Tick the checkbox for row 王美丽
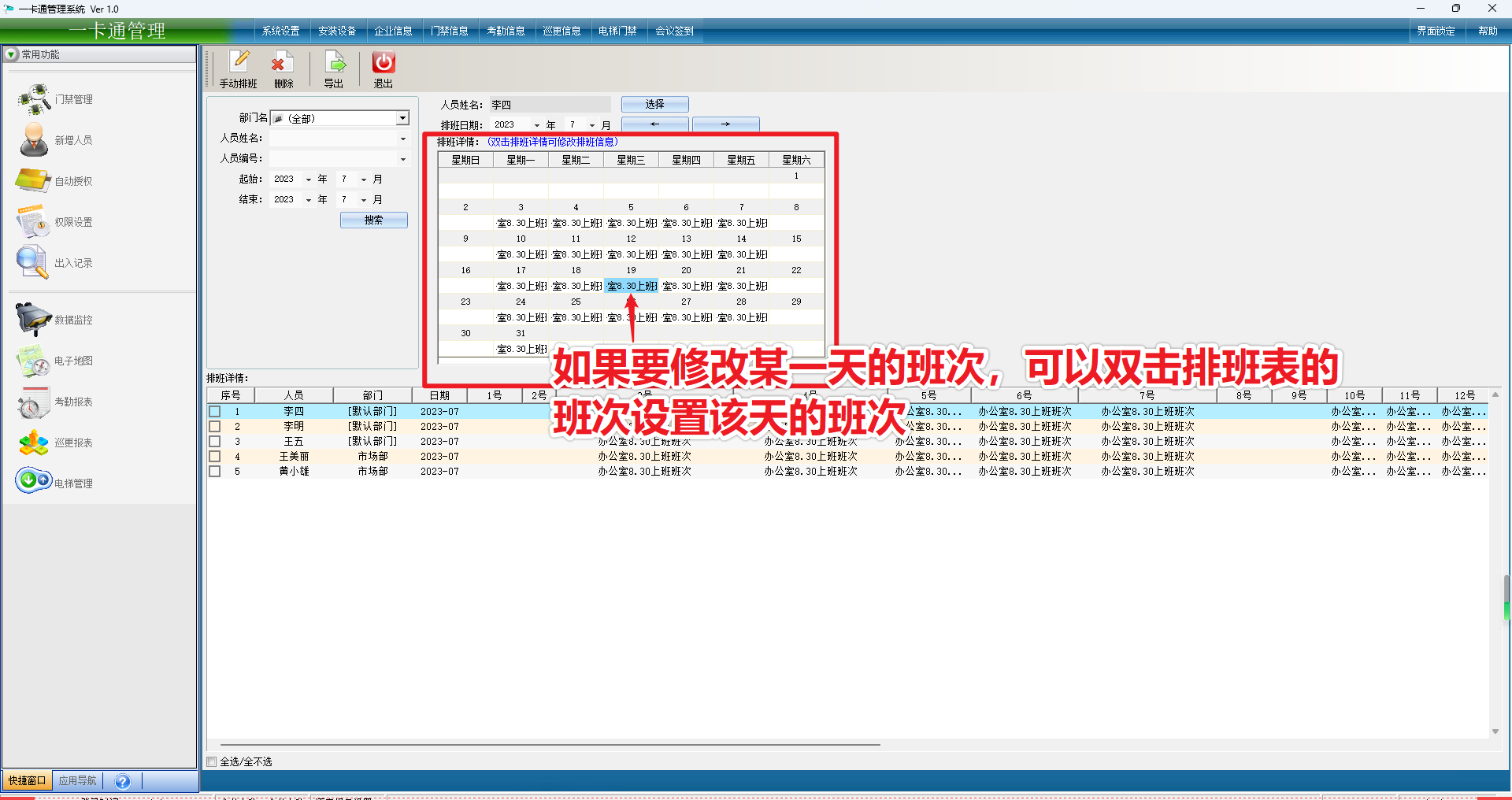1512x800 pixels. (214, 457)
